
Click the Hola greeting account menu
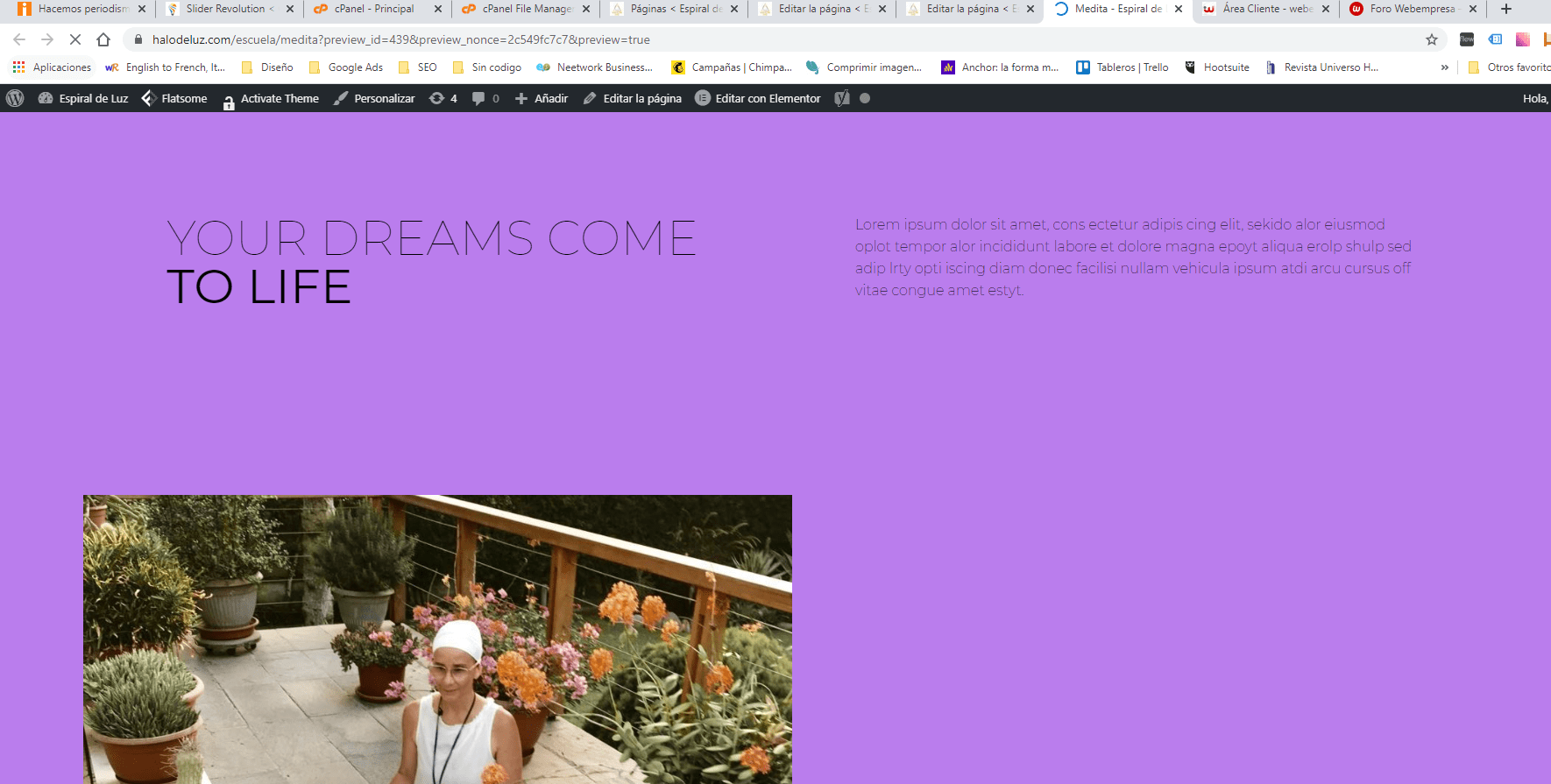pos(1535,98)
